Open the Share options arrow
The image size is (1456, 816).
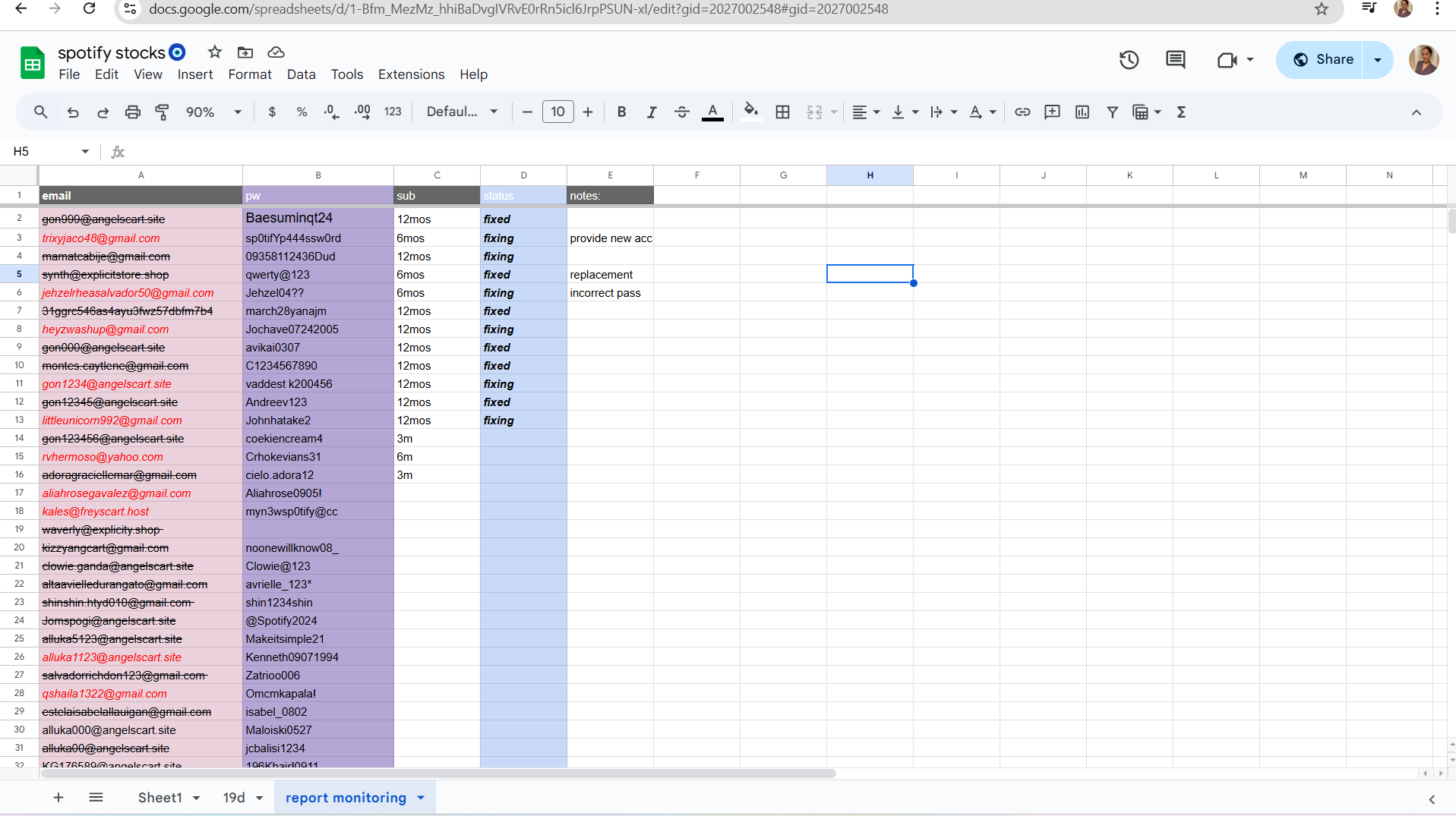[1378, 59]
